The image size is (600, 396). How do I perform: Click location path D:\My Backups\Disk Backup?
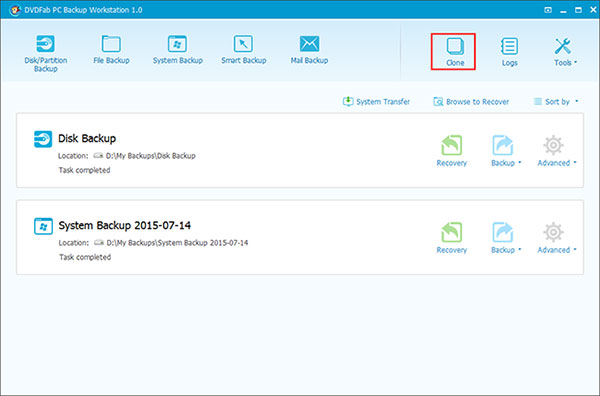tap(150, 156)
